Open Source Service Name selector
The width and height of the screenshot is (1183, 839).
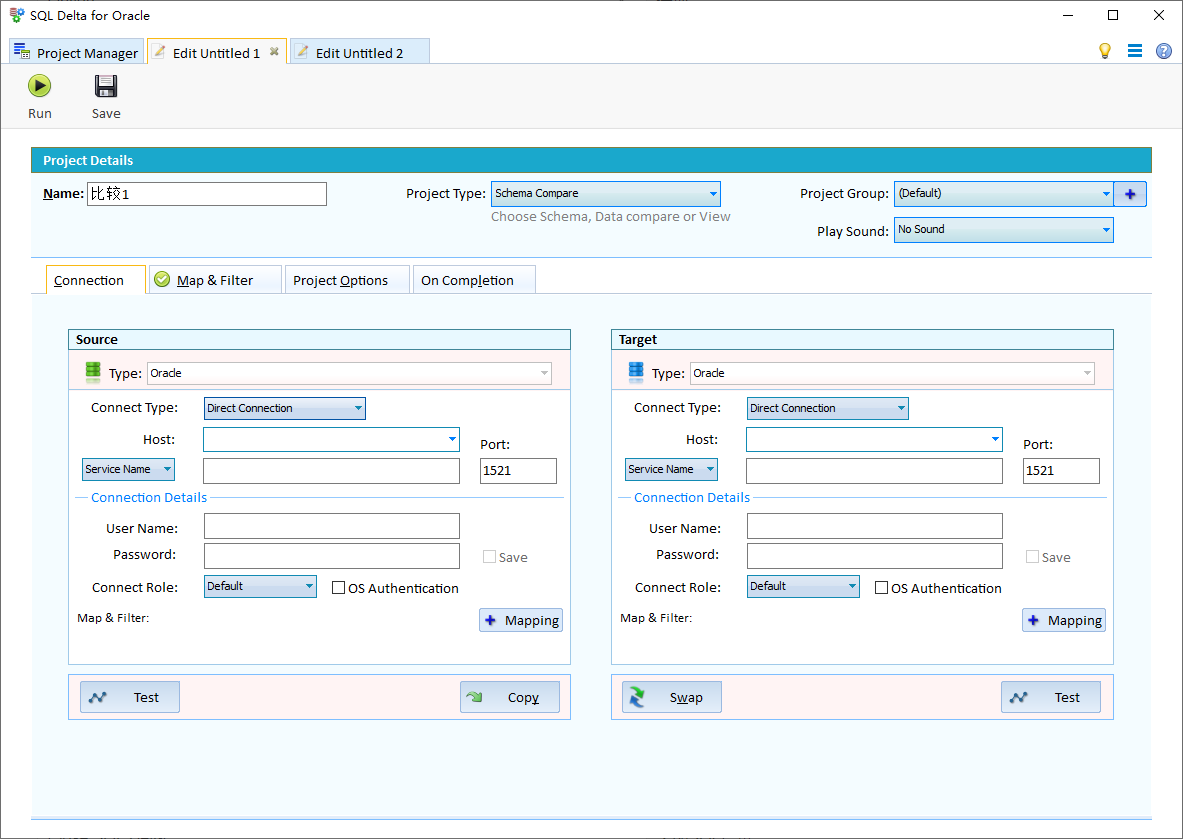click(128, 469)
